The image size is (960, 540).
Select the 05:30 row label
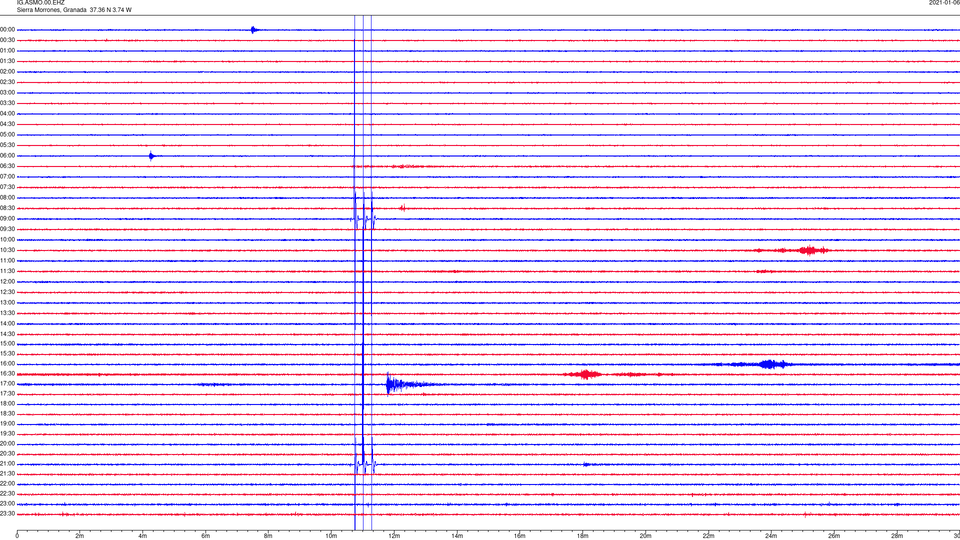(x=7, y=145)
